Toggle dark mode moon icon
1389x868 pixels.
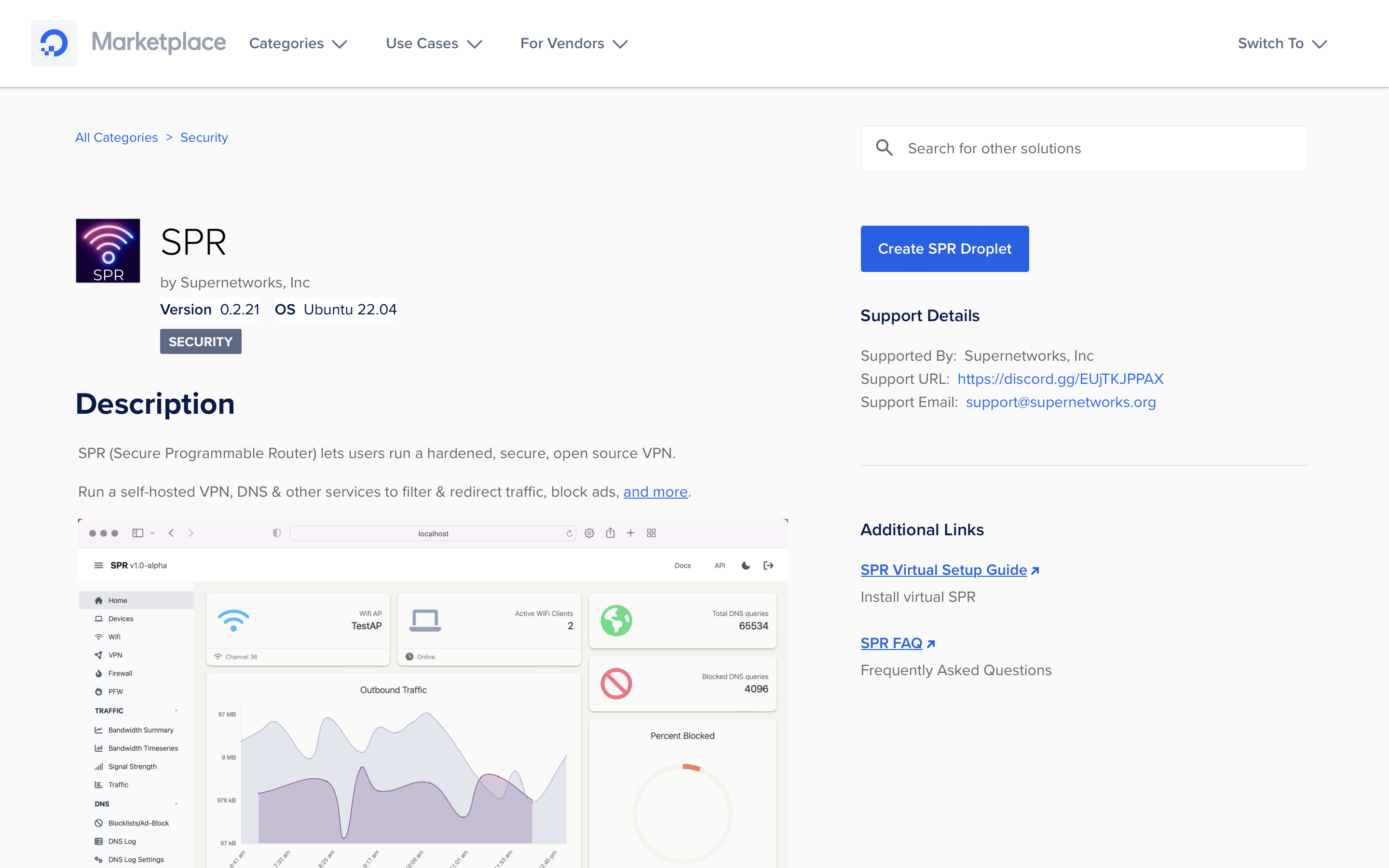click(746, 566)
